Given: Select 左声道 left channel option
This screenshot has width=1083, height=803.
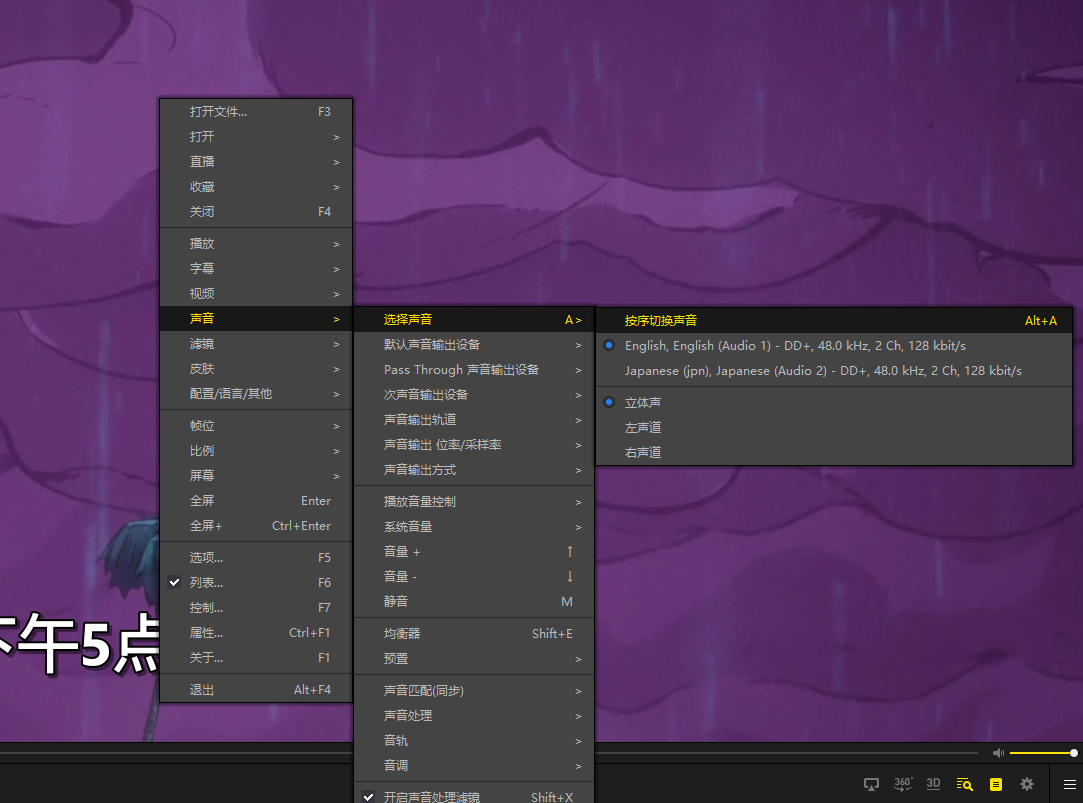Looking at the screenshot, I should (x=643, y=428).
